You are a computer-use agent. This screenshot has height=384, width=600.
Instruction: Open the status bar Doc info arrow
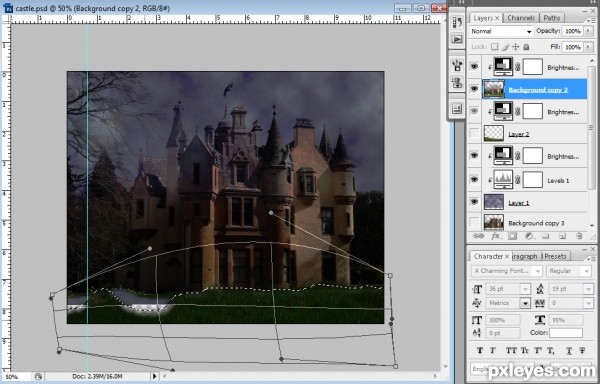155,377
